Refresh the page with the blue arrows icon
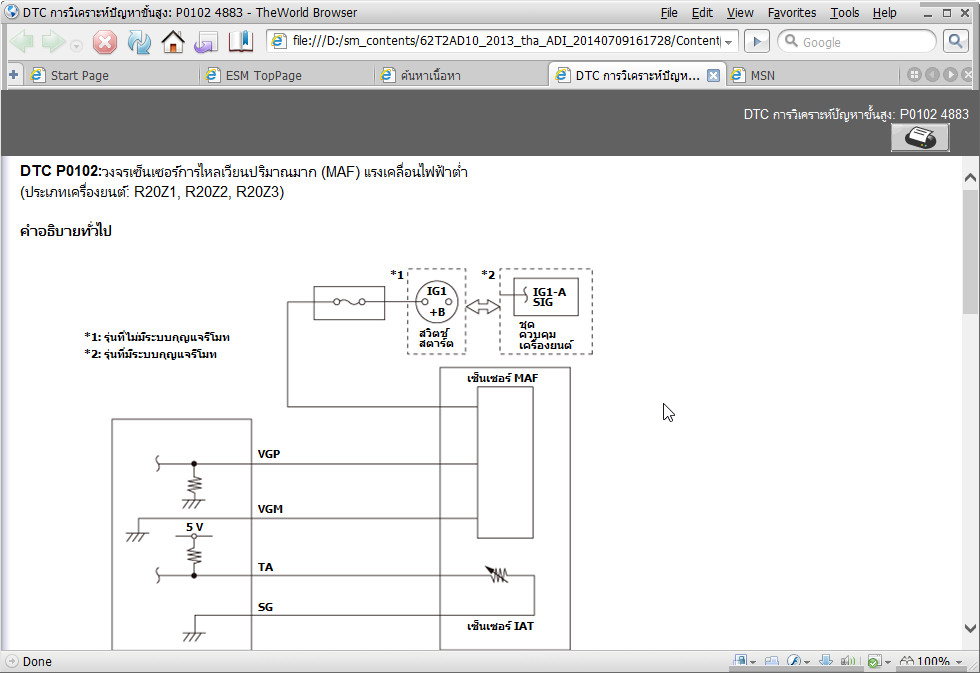This screenshot has width=980, height=673. [139, 42]
